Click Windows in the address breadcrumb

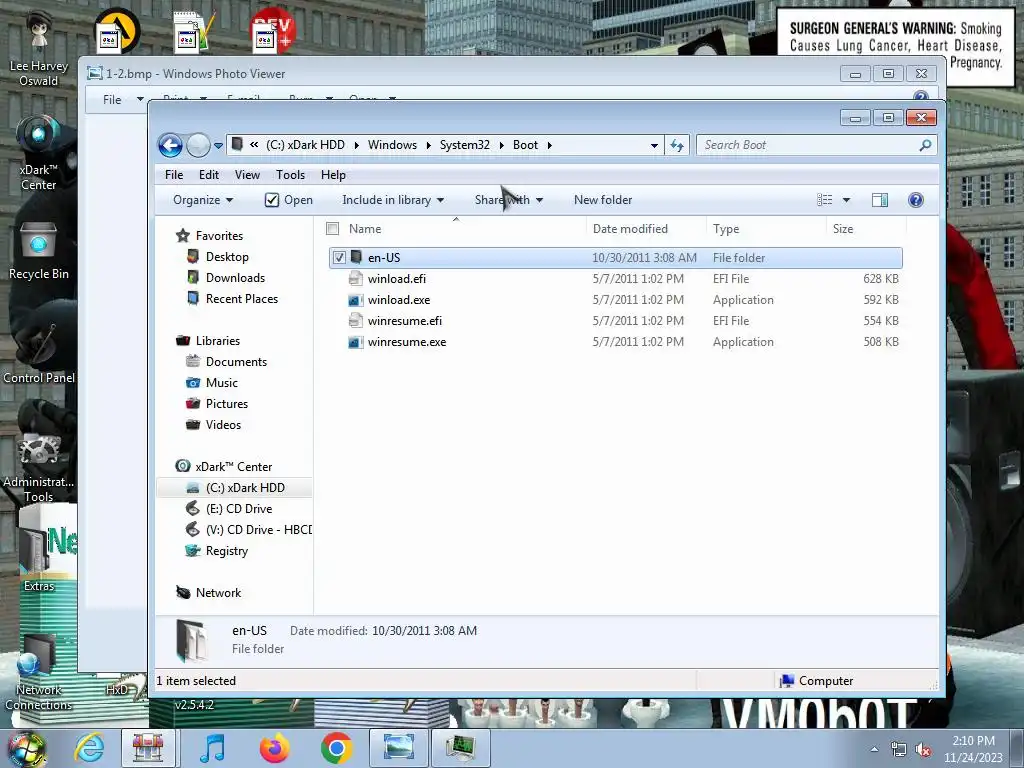pyautogui.click(x=392, y=145)
